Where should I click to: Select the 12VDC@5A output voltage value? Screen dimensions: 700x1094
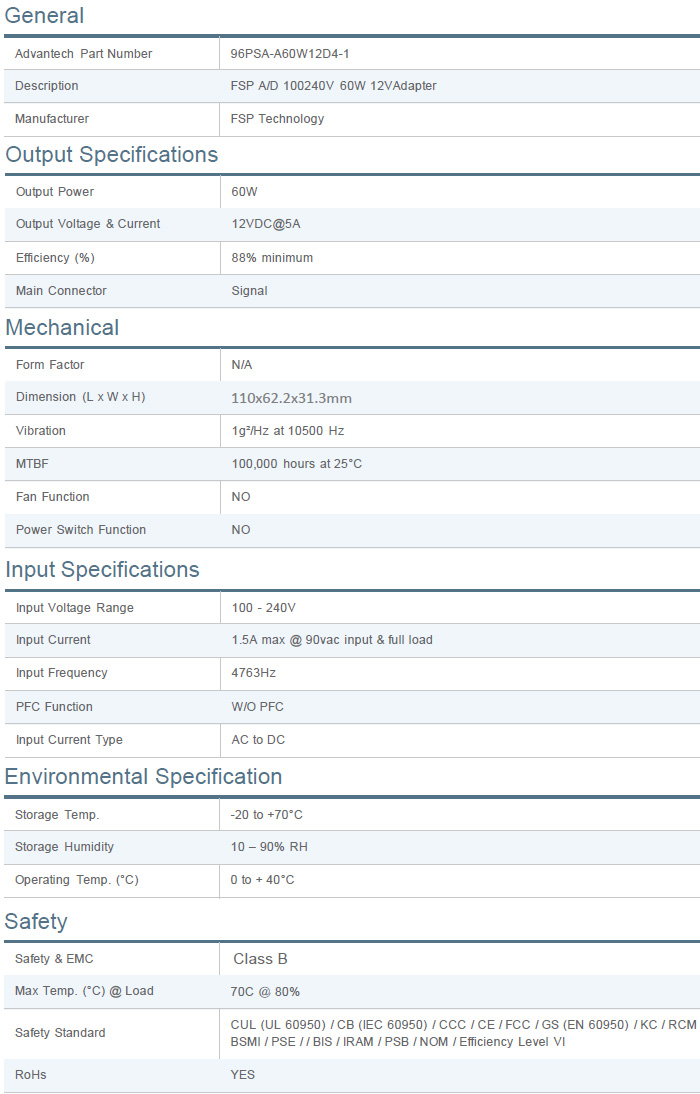coord(266,224)
